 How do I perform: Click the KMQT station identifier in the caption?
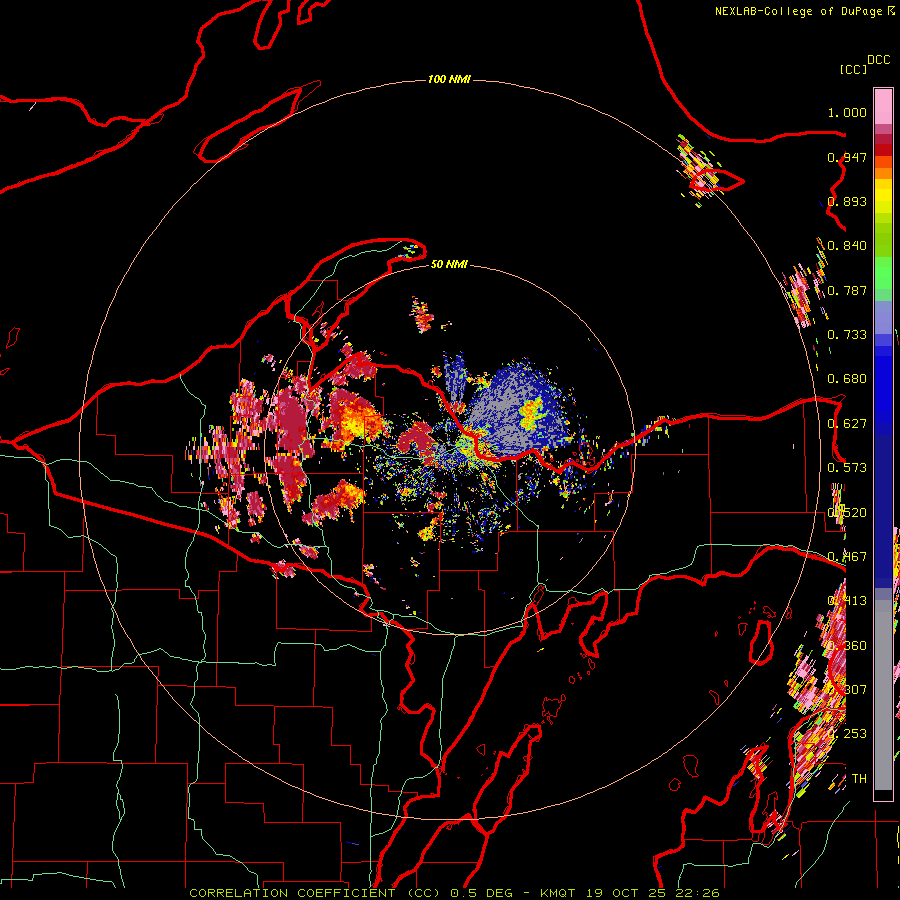(x=557, y=893)
